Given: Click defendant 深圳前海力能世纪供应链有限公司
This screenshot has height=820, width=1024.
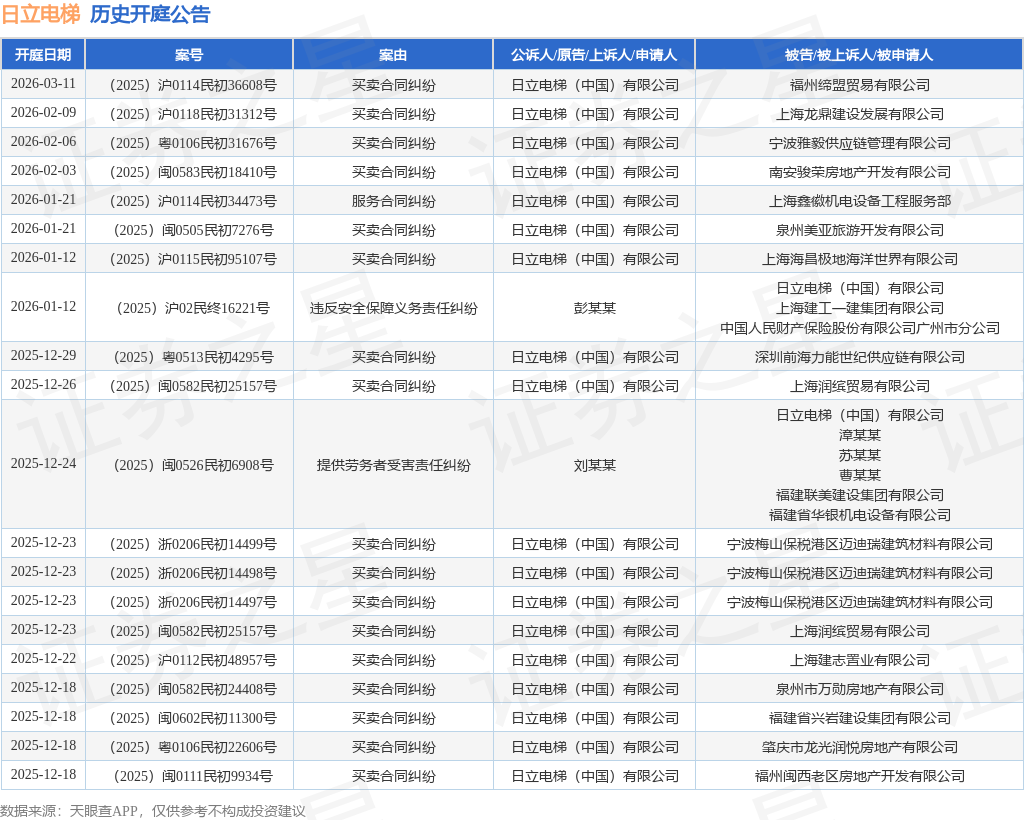Looking at the screenshot, I should tap(859, 357).
